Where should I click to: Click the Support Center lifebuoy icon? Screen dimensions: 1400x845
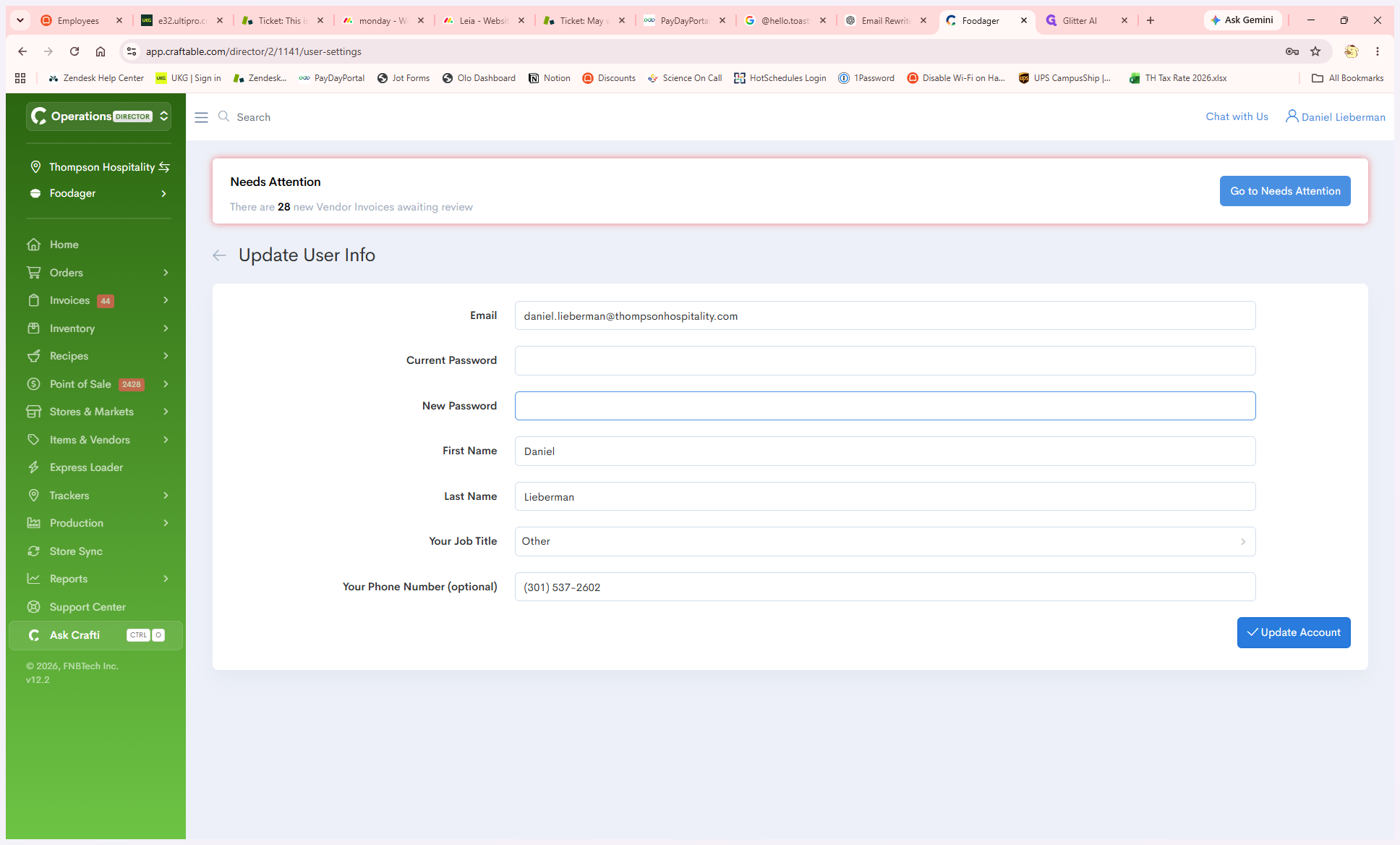pos(33,607)
